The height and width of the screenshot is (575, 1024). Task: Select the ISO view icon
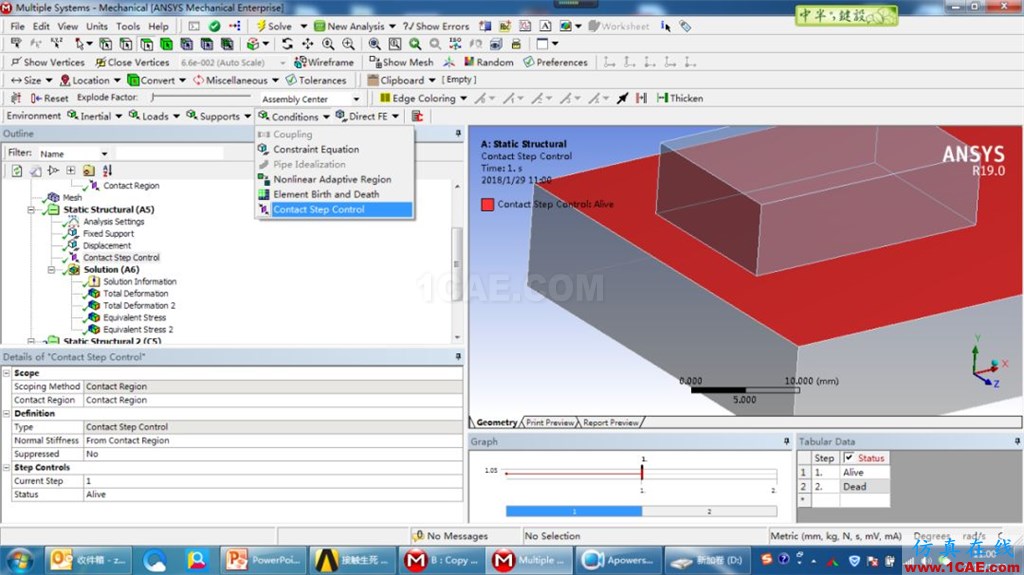pos(455,44)
